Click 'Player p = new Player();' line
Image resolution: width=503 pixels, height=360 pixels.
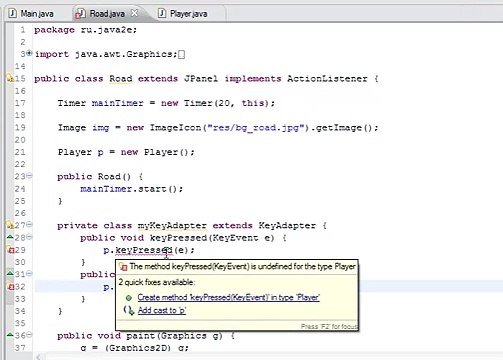126,152
